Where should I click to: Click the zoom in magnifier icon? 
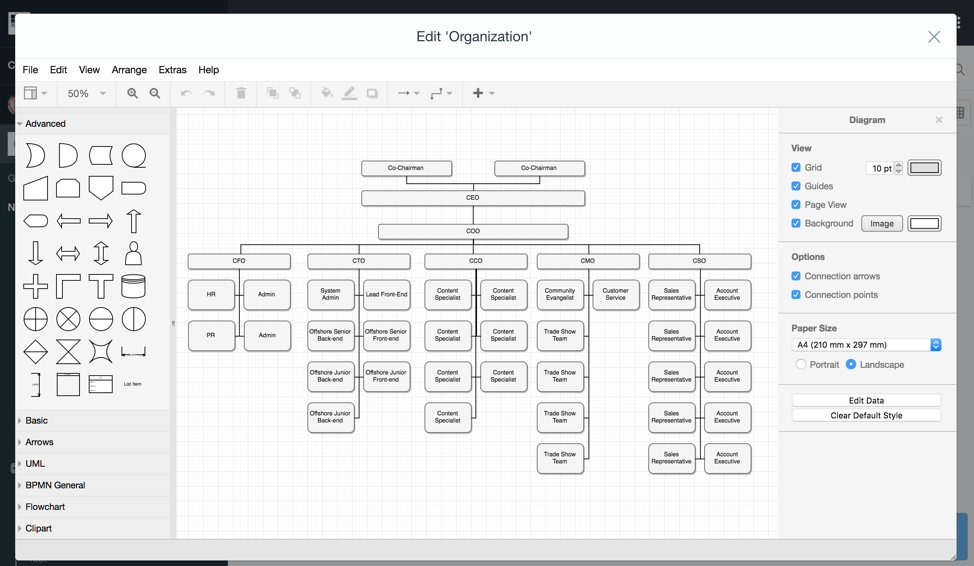132,93
